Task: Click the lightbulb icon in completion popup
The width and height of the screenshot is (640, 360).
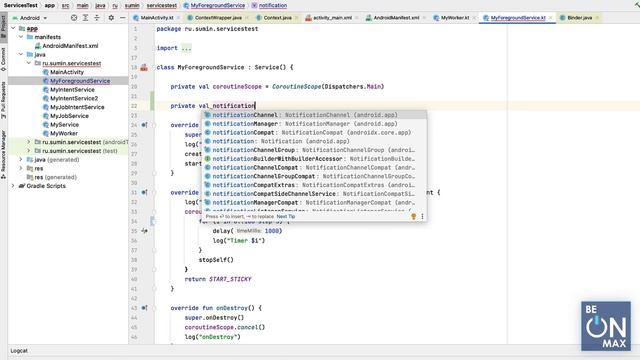Action: tap(413, 217)
